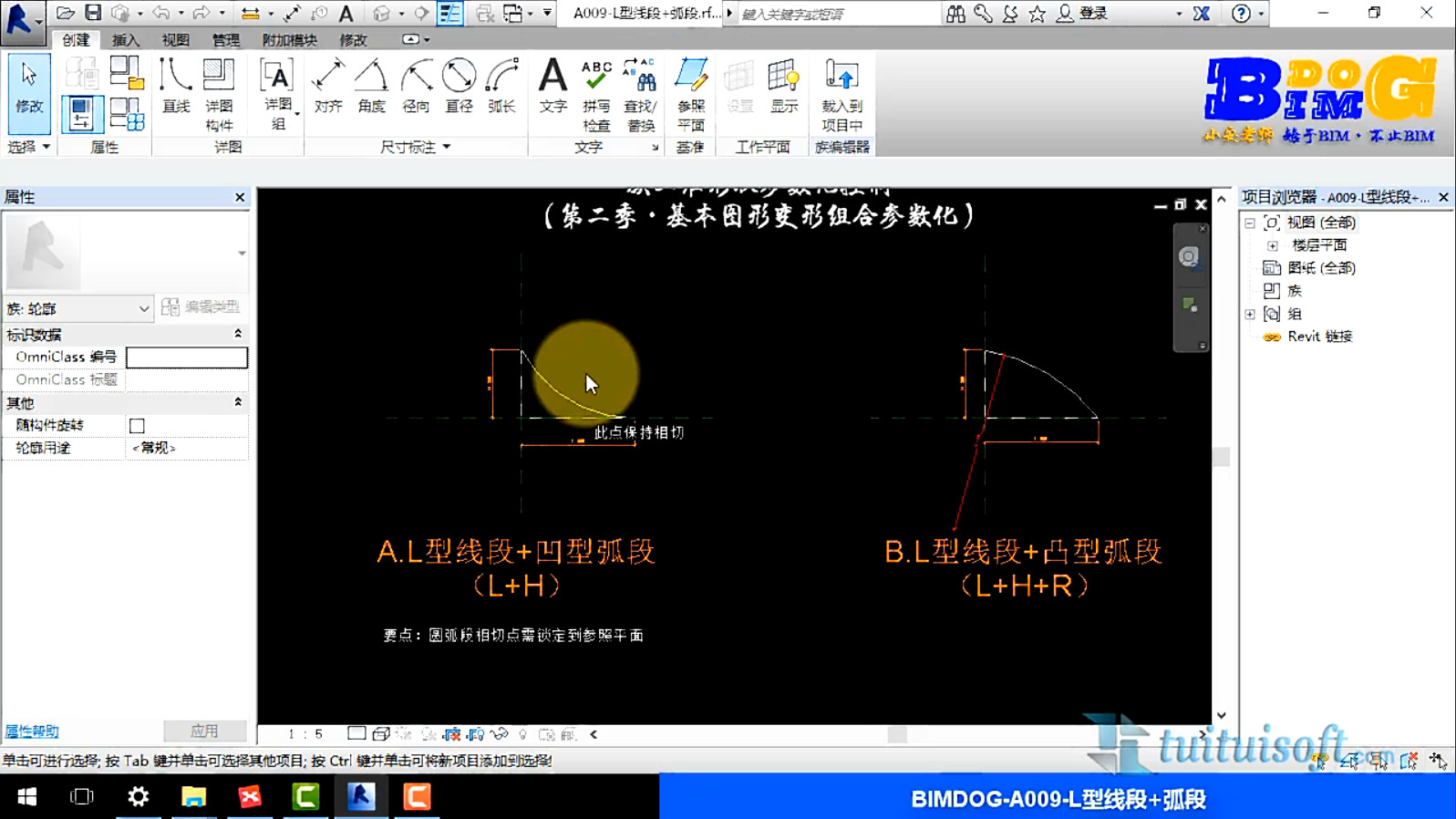Switch to the 修改 ribbon tab
The width and height of the screenshot is (1456, 819).
[x=353, y=40]
